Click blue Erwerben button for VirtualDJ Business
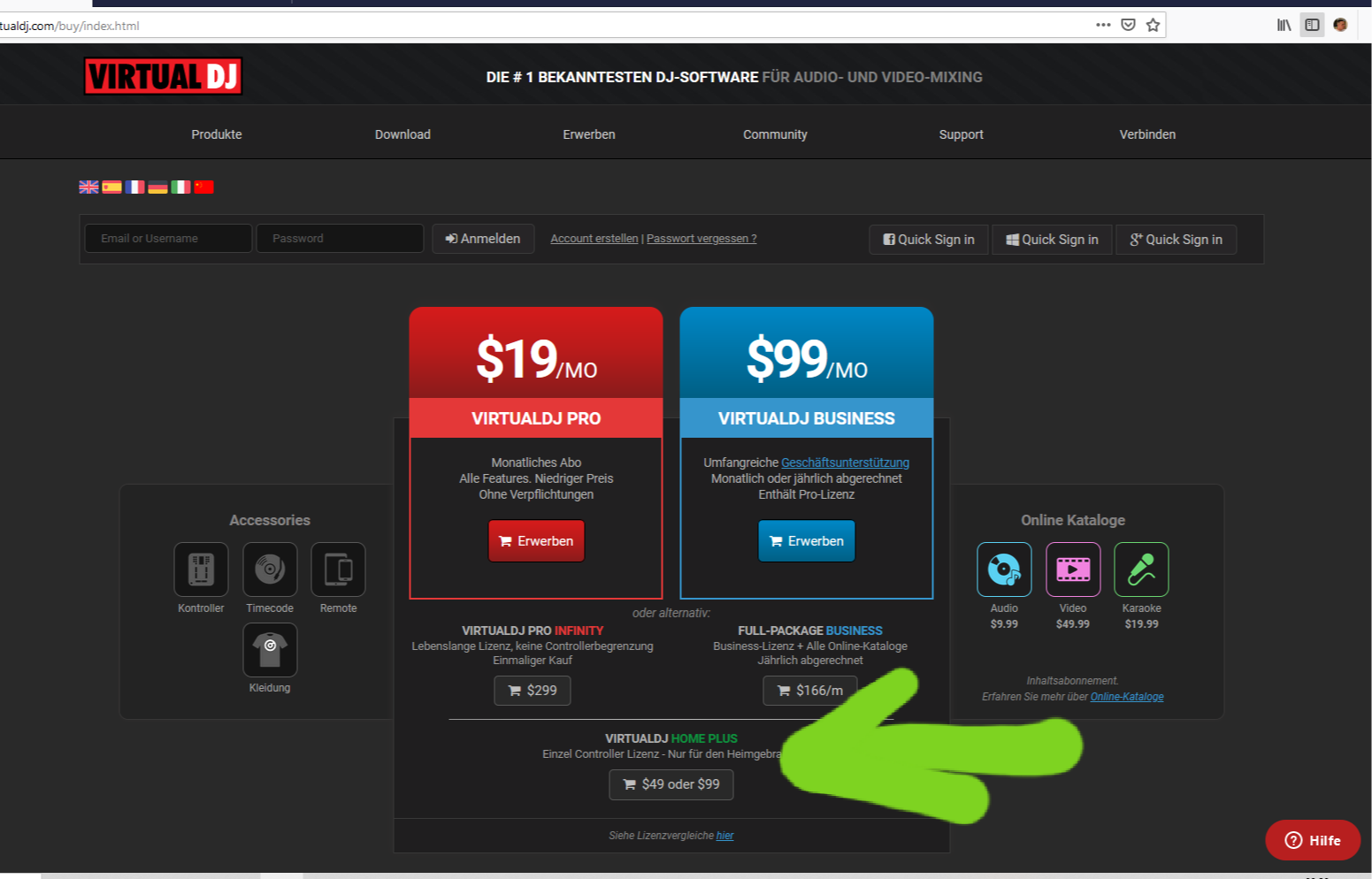Viewport: 1372px width, 879px height. [807, 540]
